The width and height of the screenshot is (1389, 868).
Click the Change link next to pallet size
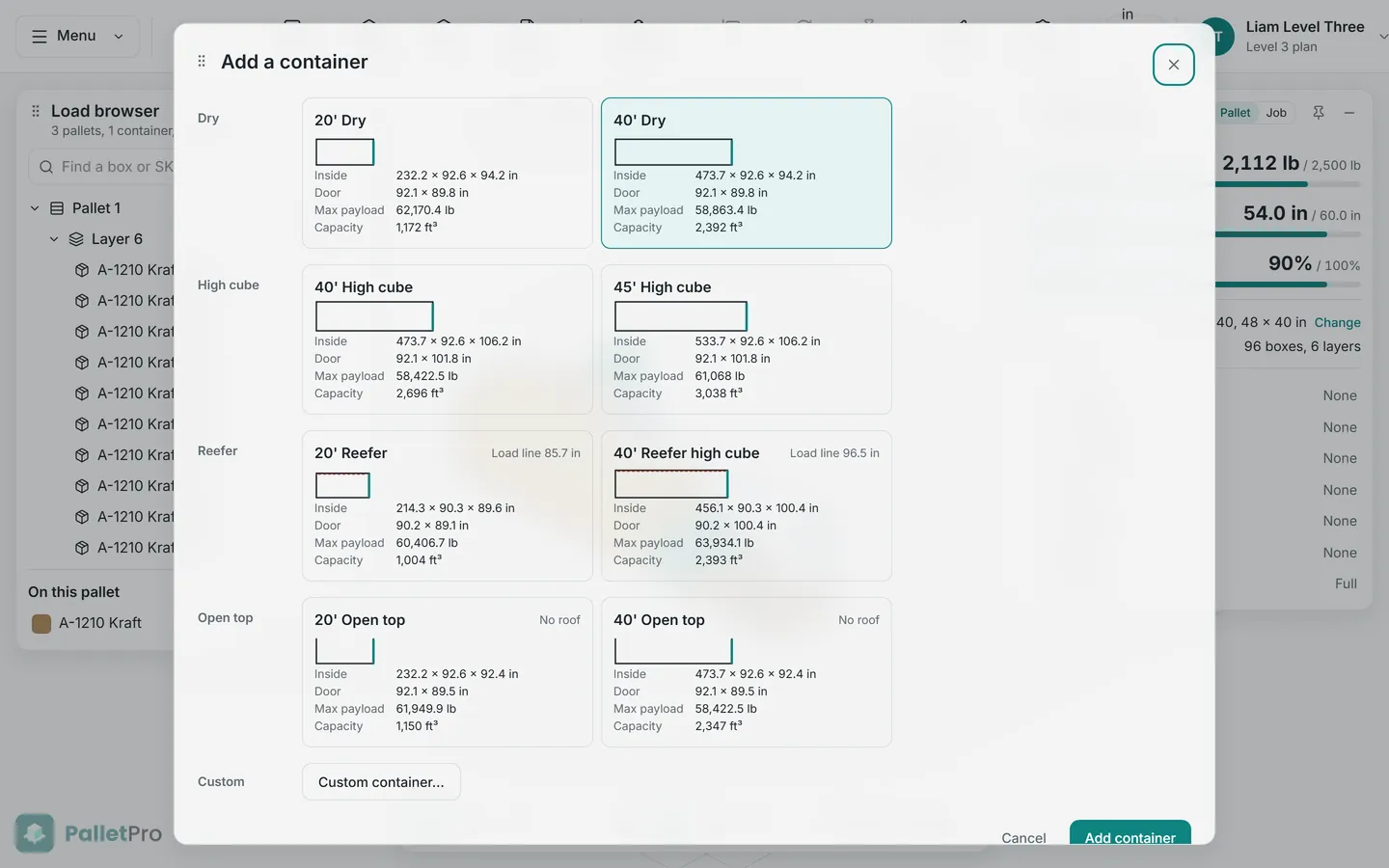[x=1337, y=322]
